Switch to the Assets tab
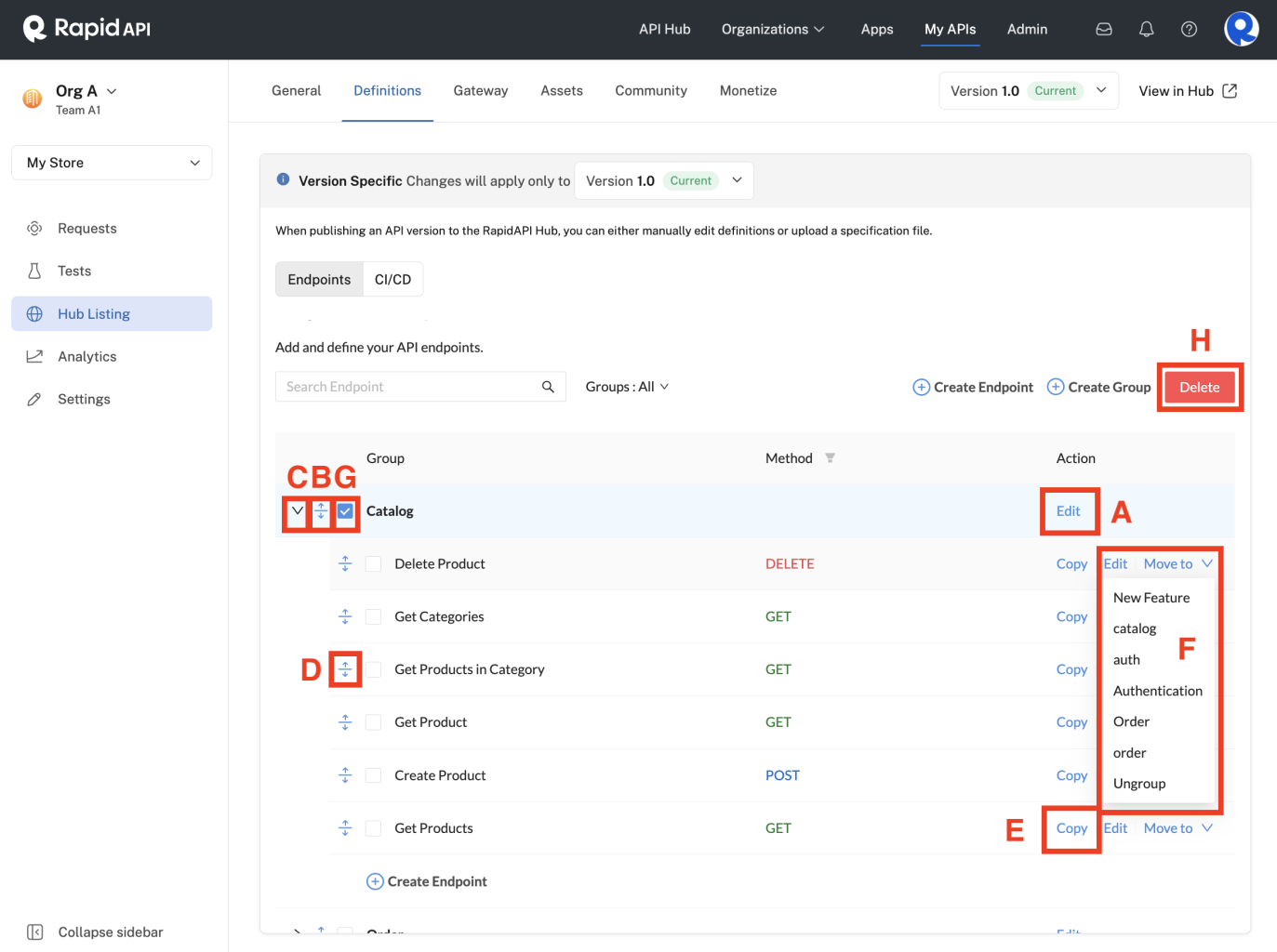The width and height of the screenshot is (1277, 952). point(562,91)
